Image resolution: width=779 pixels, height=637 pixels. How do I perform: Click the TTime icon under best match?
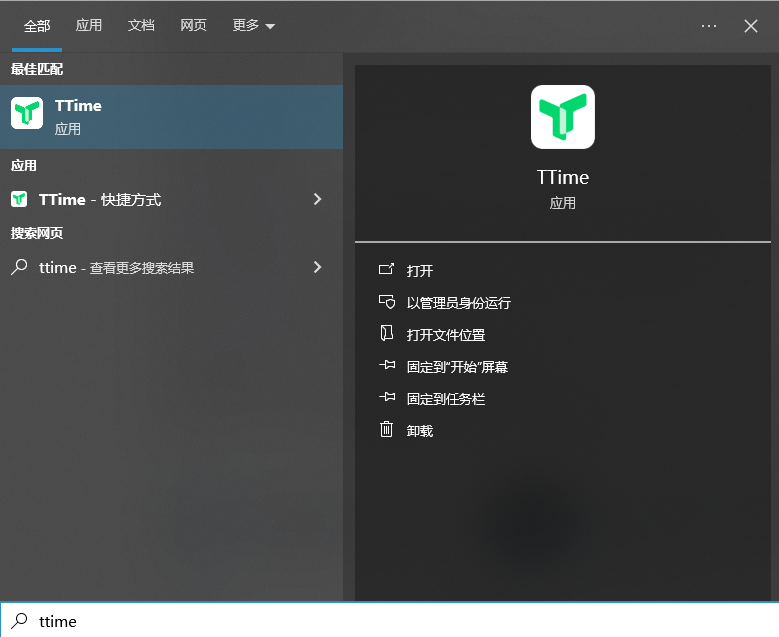[x=27, y=114]
